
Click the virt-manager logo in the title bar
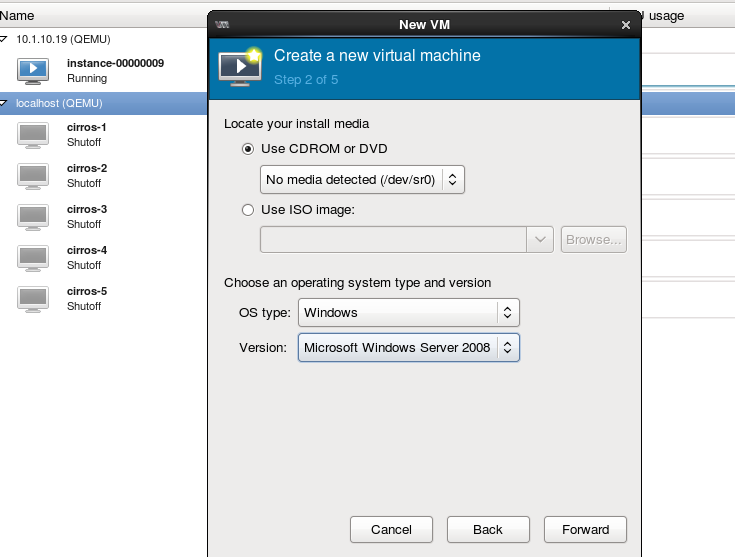[222, 24]
